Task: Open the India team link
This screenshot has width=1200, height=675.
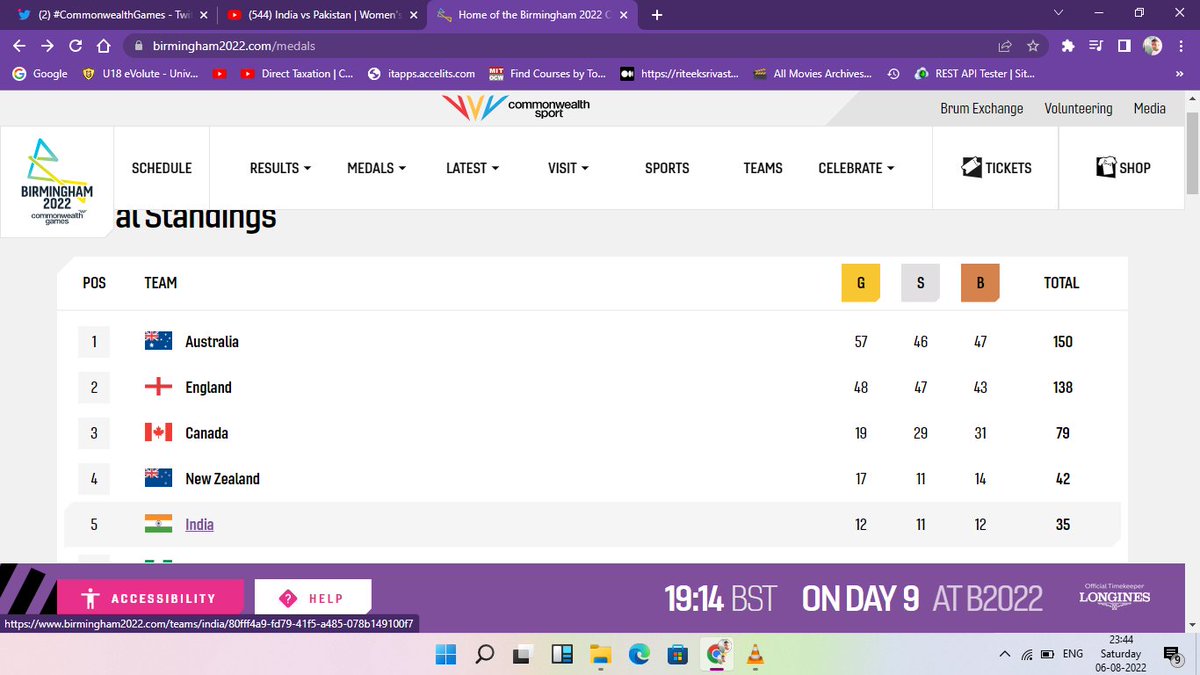Action: click(x=199, y=524)
